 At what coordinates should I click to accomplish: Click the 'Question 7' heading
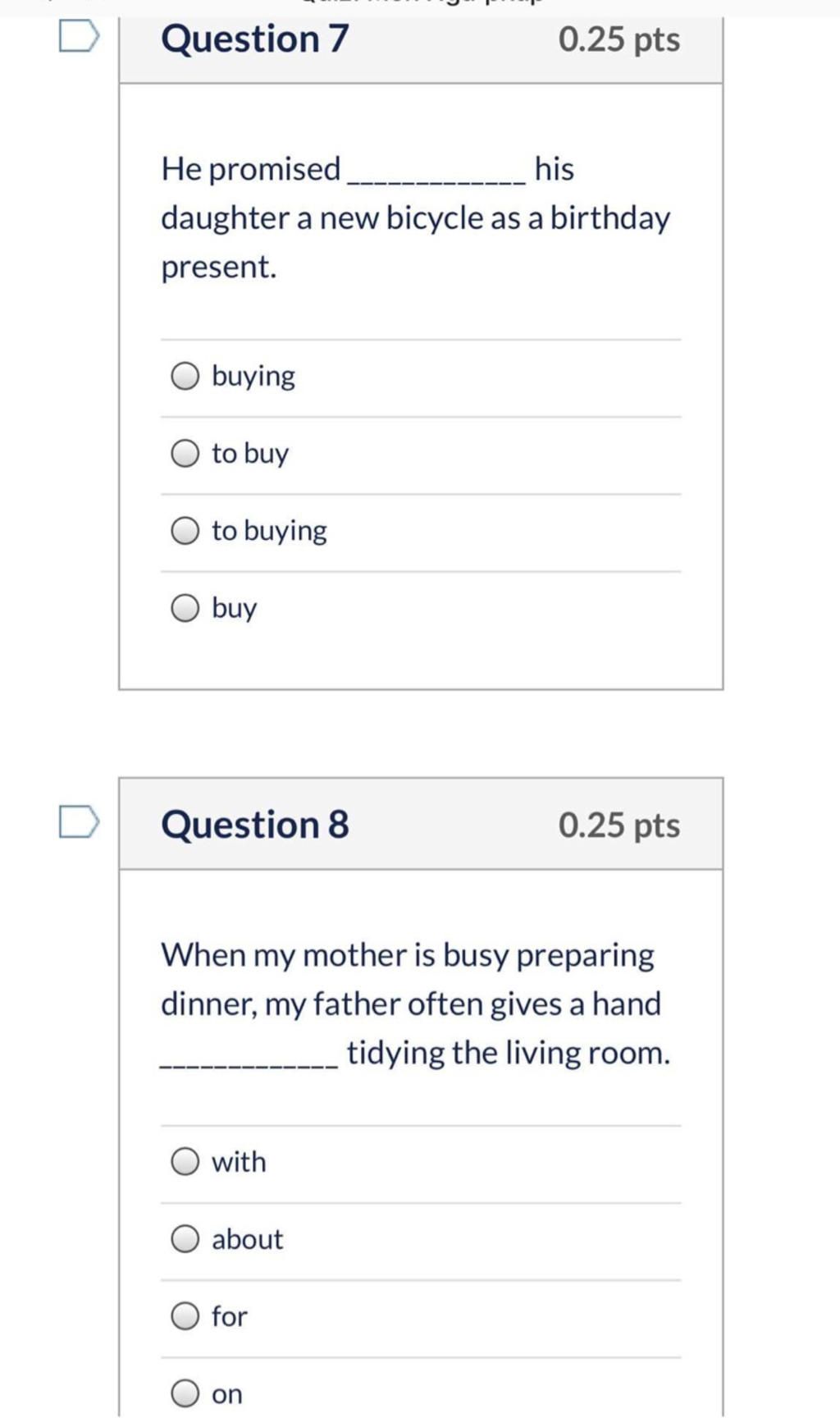tap(255, 39)
